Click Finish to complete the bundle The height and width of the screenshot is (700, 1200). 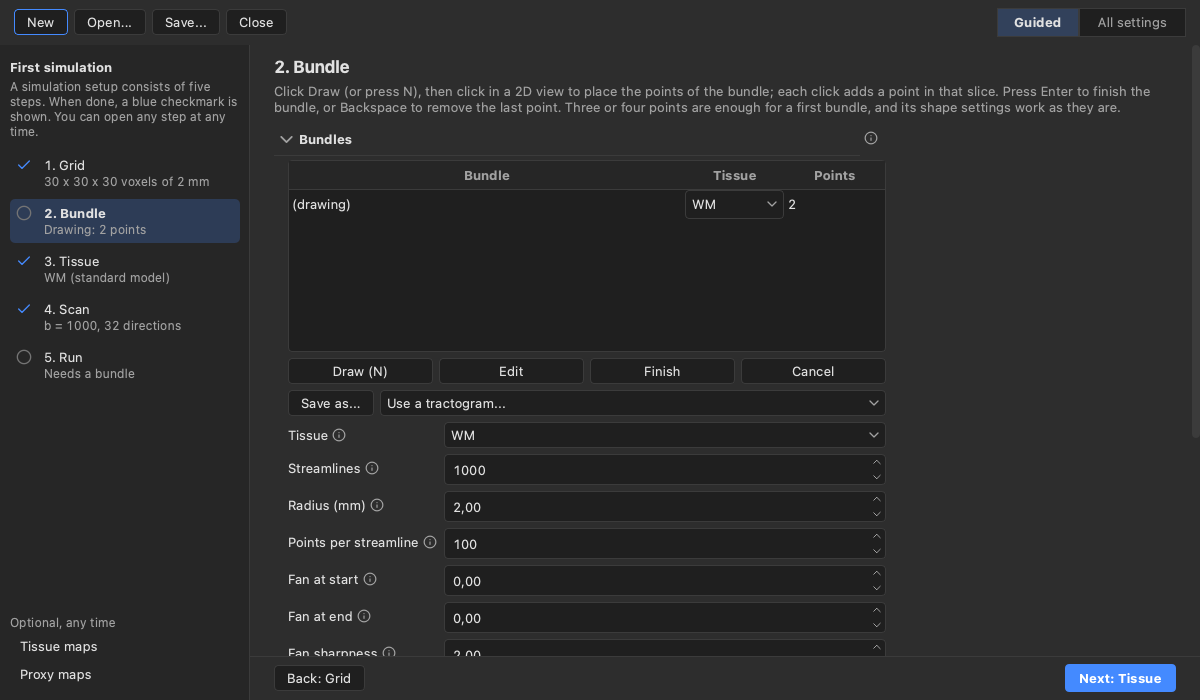[662, 371]
